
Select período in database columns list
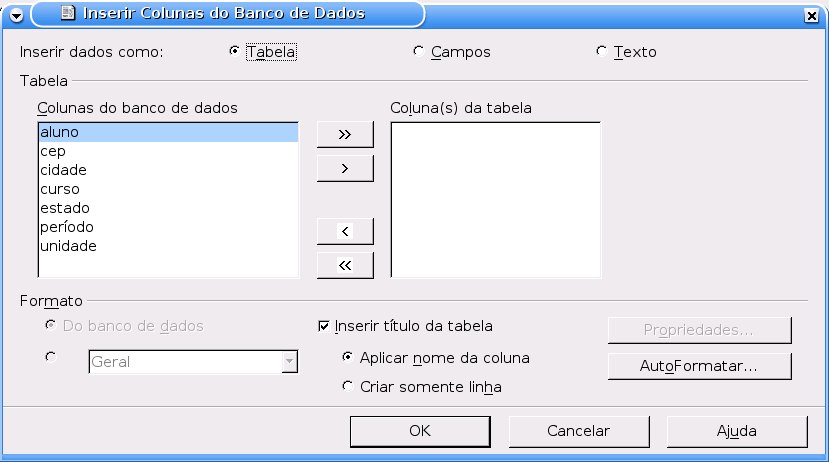click(168, 227)
